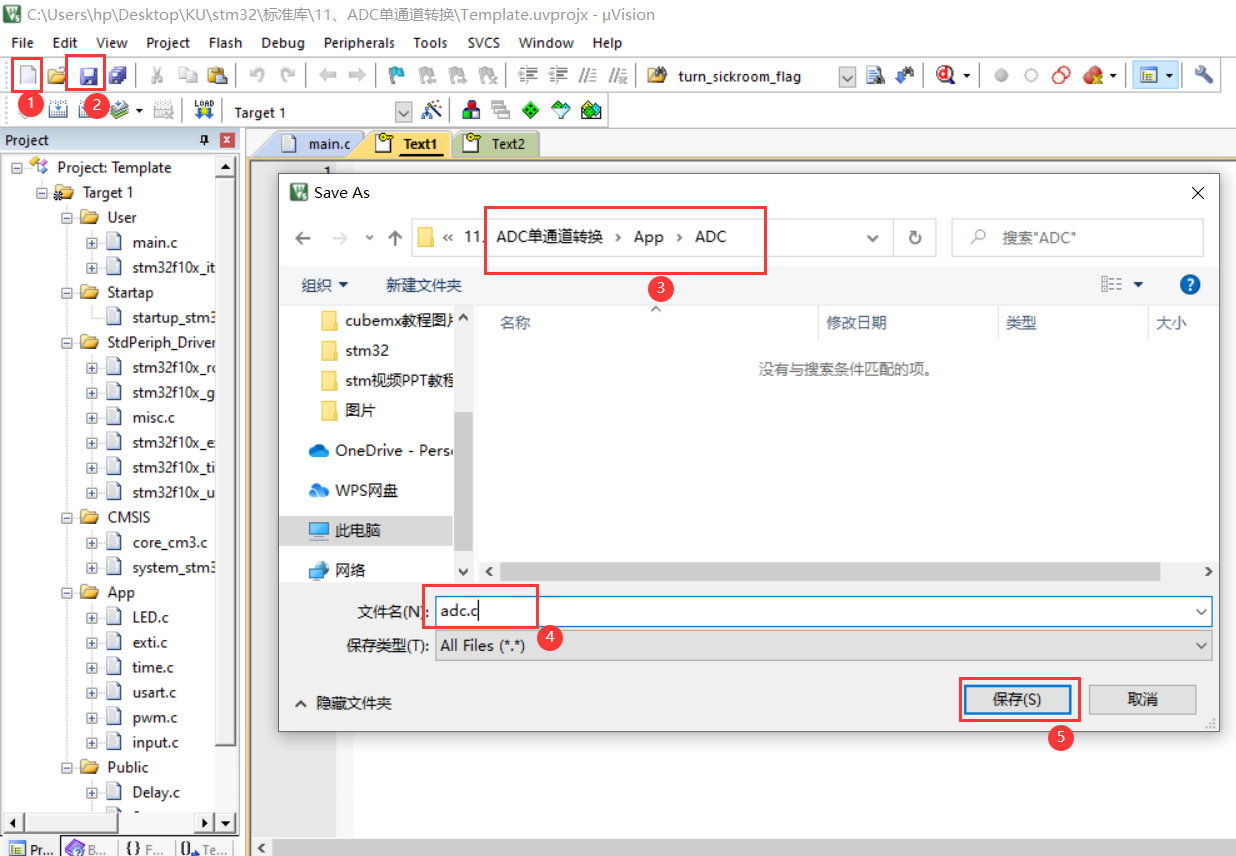Click the Indent selection icon

pos(528,76)
